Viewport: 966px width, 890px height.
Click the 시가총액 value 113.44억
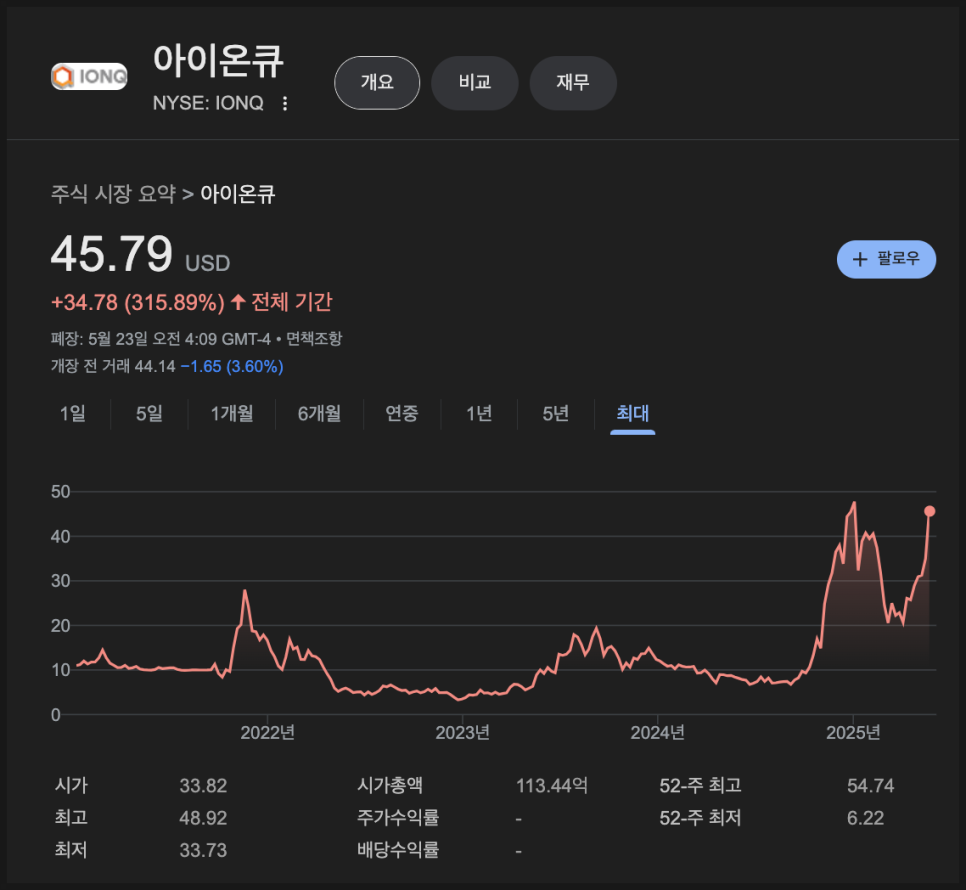(x=552, y=786)
